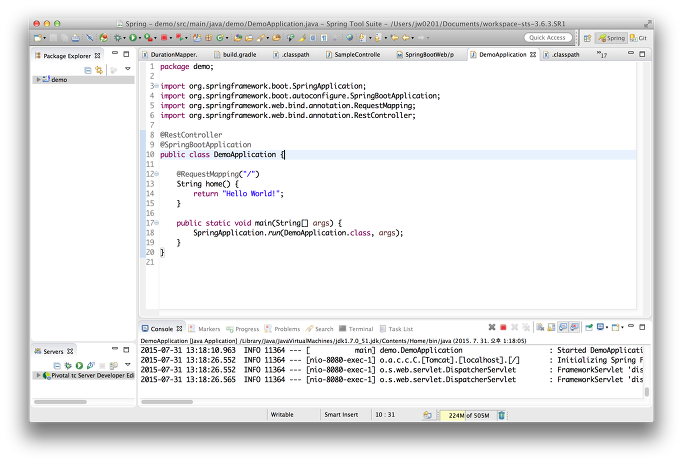Click Link with Editor in Package Explorer

click(99, 70)
